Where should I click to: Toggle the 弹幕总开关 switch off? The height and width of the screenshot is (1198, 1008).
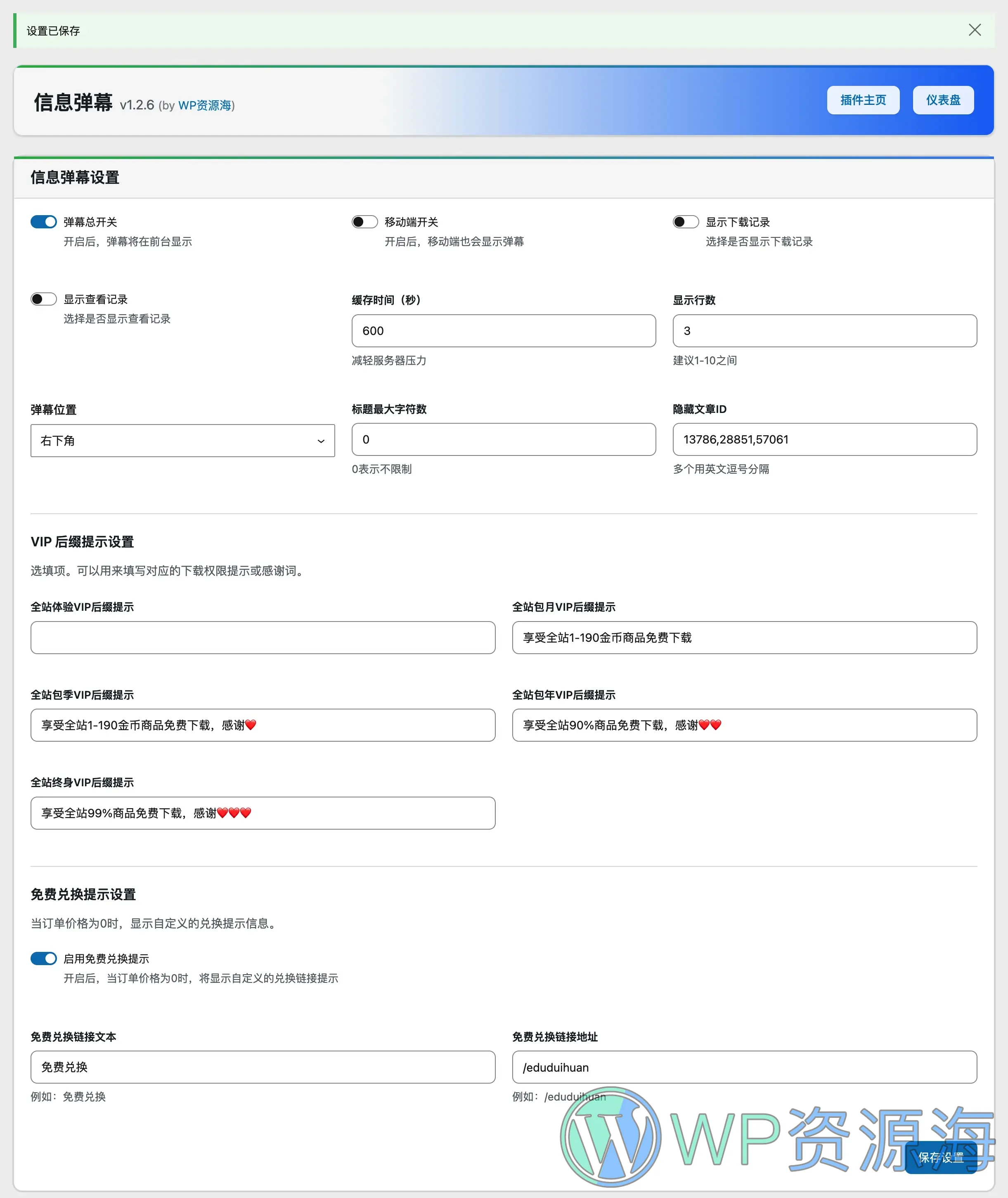(x=43, y=222)
